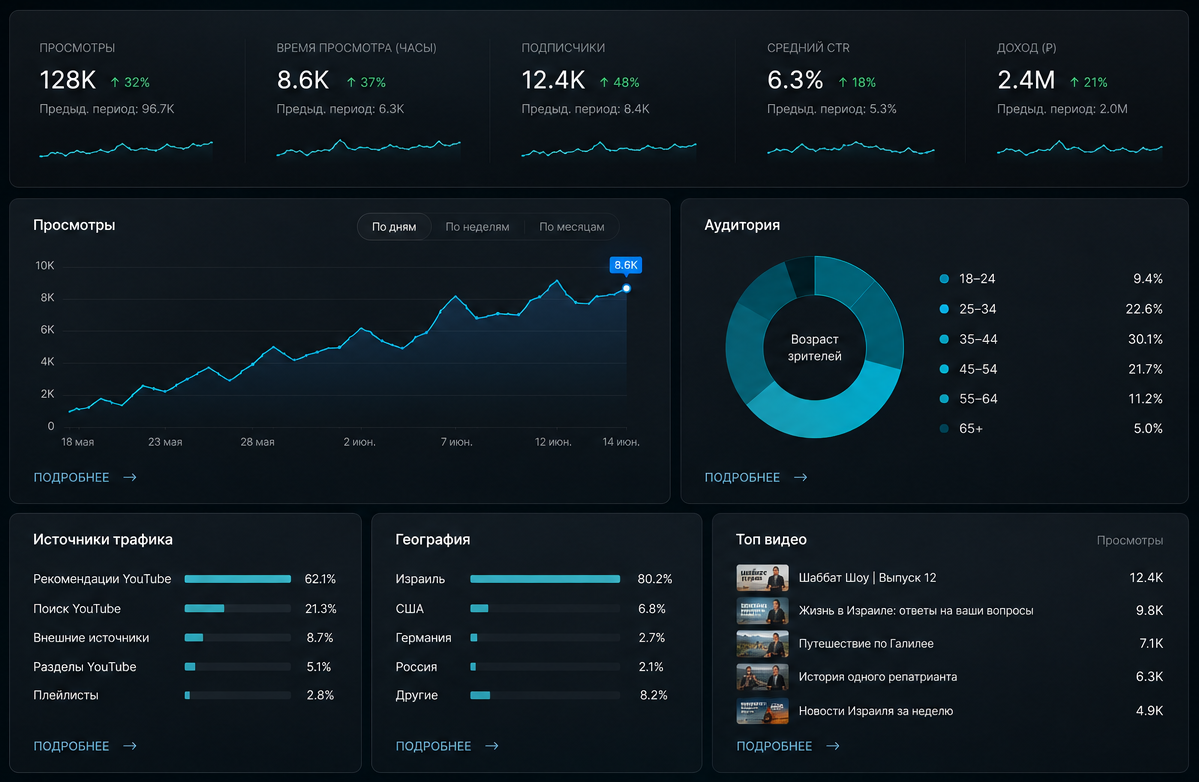Viewport: 1199px width, 782px height.
Task: Click the 'Рекомендации YouTube' traffic bar
Action: pyautogui.click(x=238, y=579)
